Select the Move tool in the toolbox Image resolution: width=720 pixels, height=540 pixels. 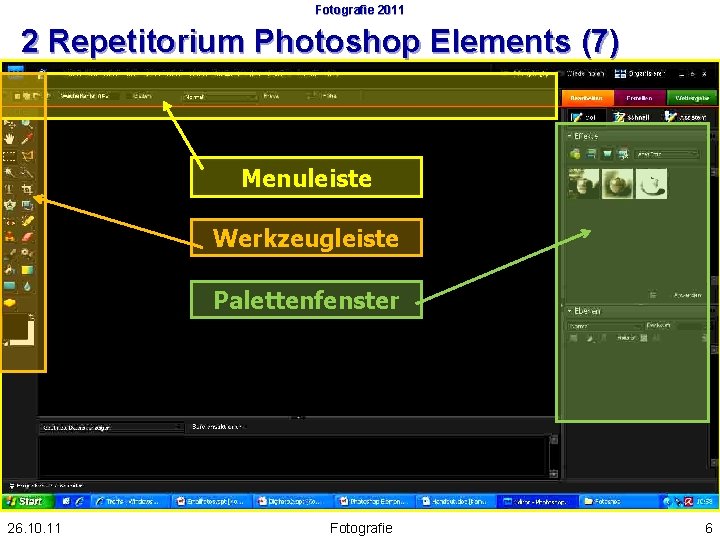tap(9, 123)
